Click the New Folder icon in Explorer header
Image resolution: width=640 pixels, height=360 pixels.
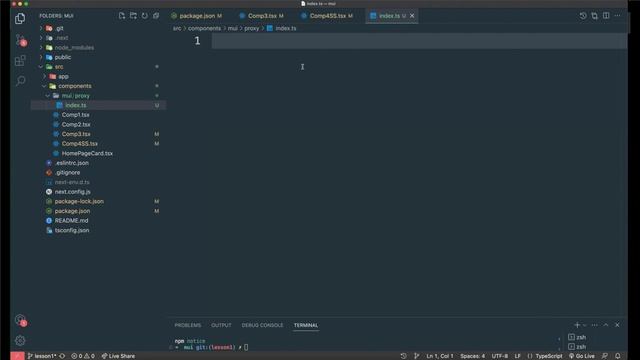pos(133,16)
